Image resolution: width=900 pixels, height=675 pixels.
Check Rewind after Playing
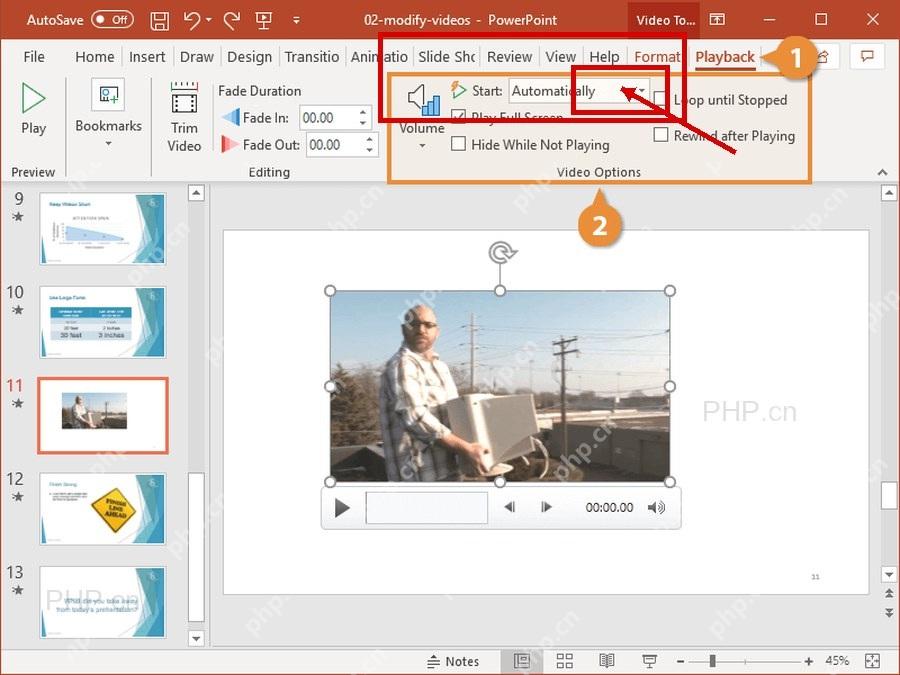(661, 135)
